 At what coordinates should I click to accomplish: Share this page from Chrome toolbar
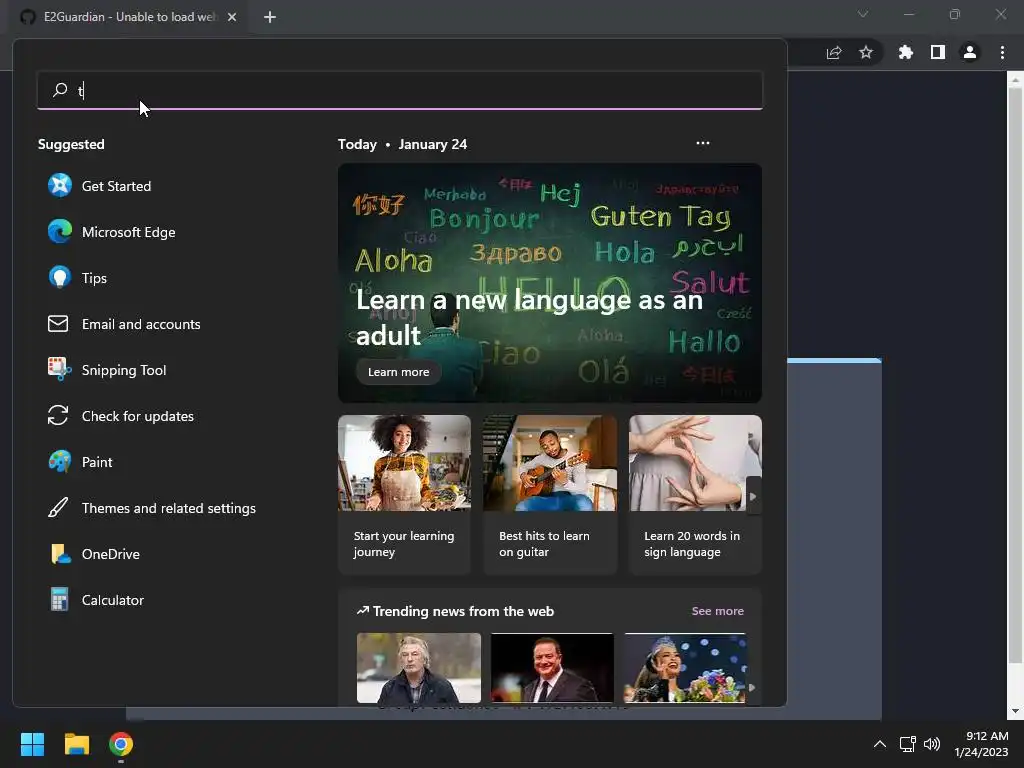[x=834, y=52]
